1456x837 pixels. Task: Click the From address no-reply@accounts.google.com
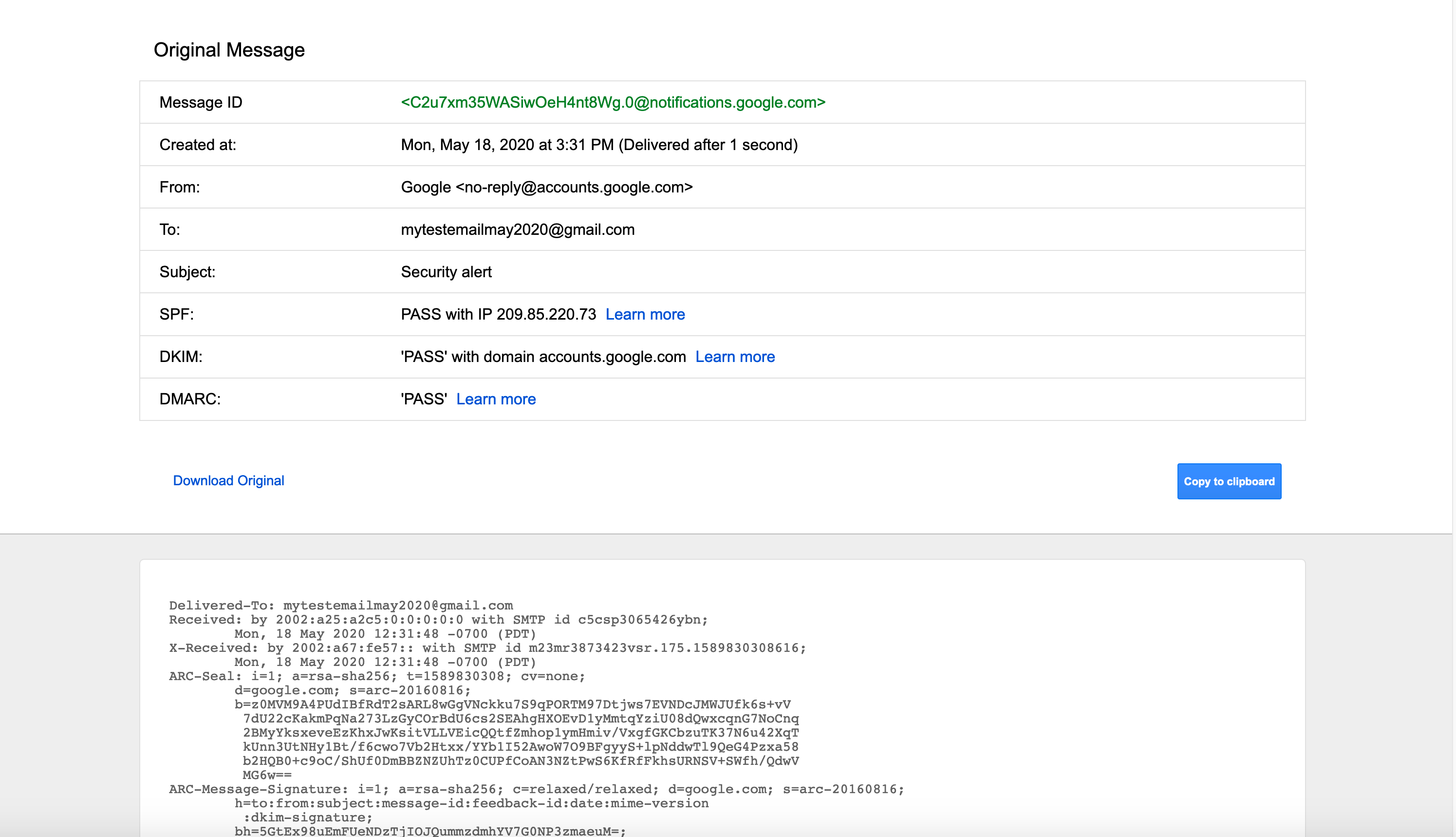(x=546, y=187)
